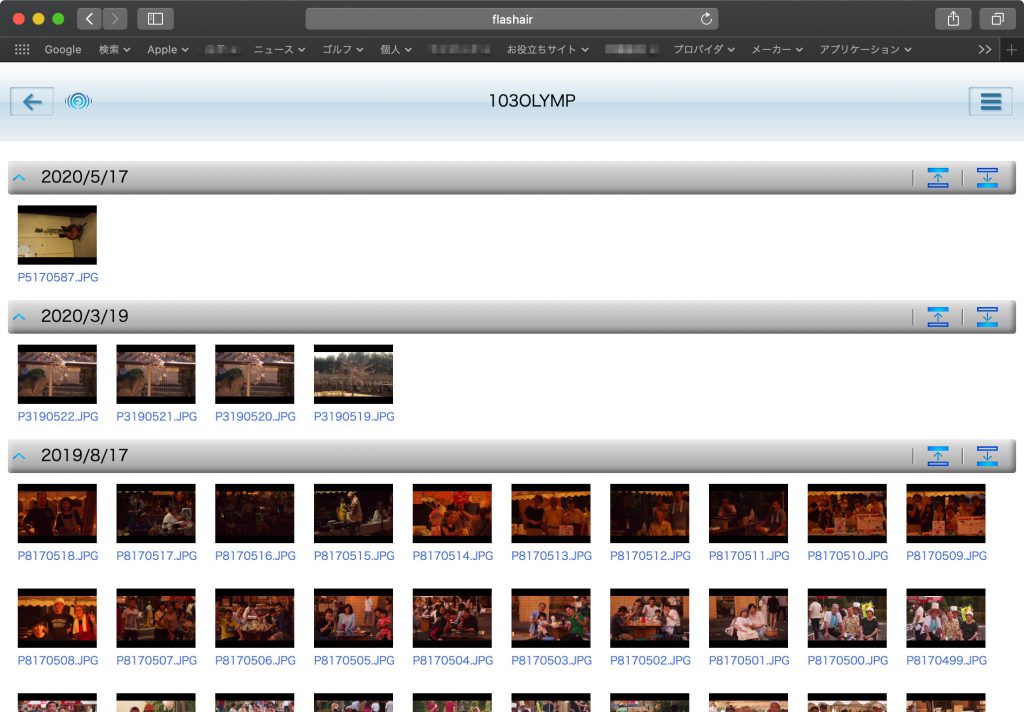Click the thumbnail of P8170518.JPG
Viewport: 1024px width, 712px height.
coord(57,513)
